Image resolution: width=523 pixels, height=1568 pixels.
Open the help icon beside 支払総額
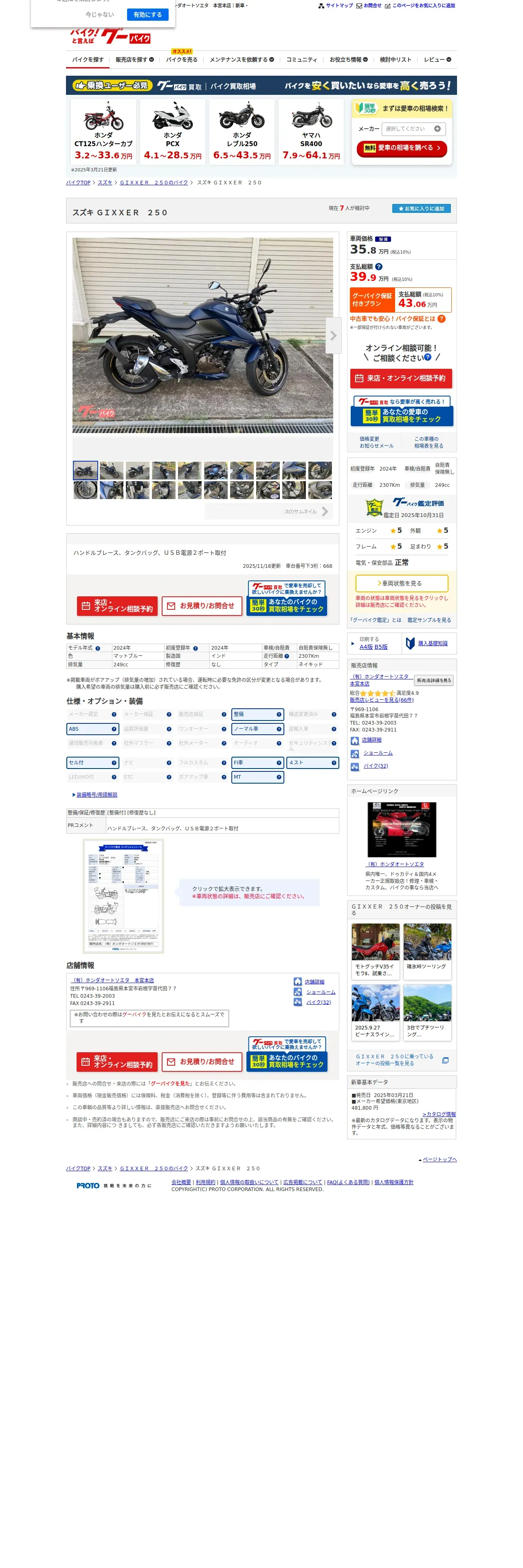(x=379, y=267)
